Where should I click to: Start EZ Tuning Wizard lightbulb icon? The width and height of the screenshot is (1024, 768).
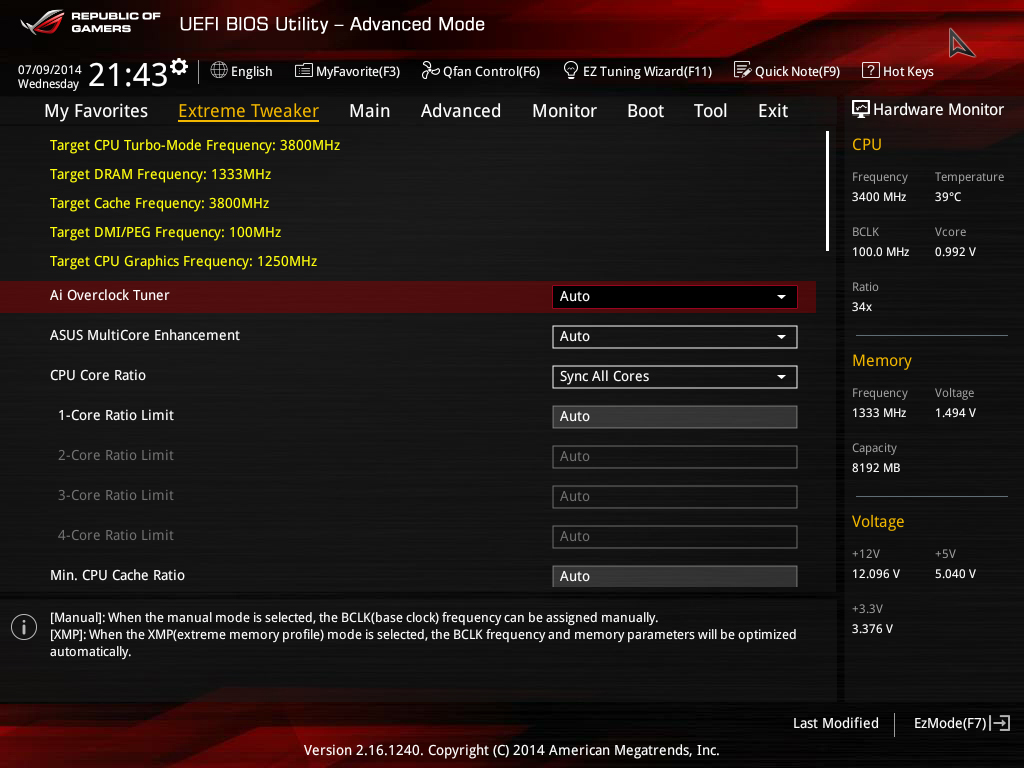pos(570,70)
